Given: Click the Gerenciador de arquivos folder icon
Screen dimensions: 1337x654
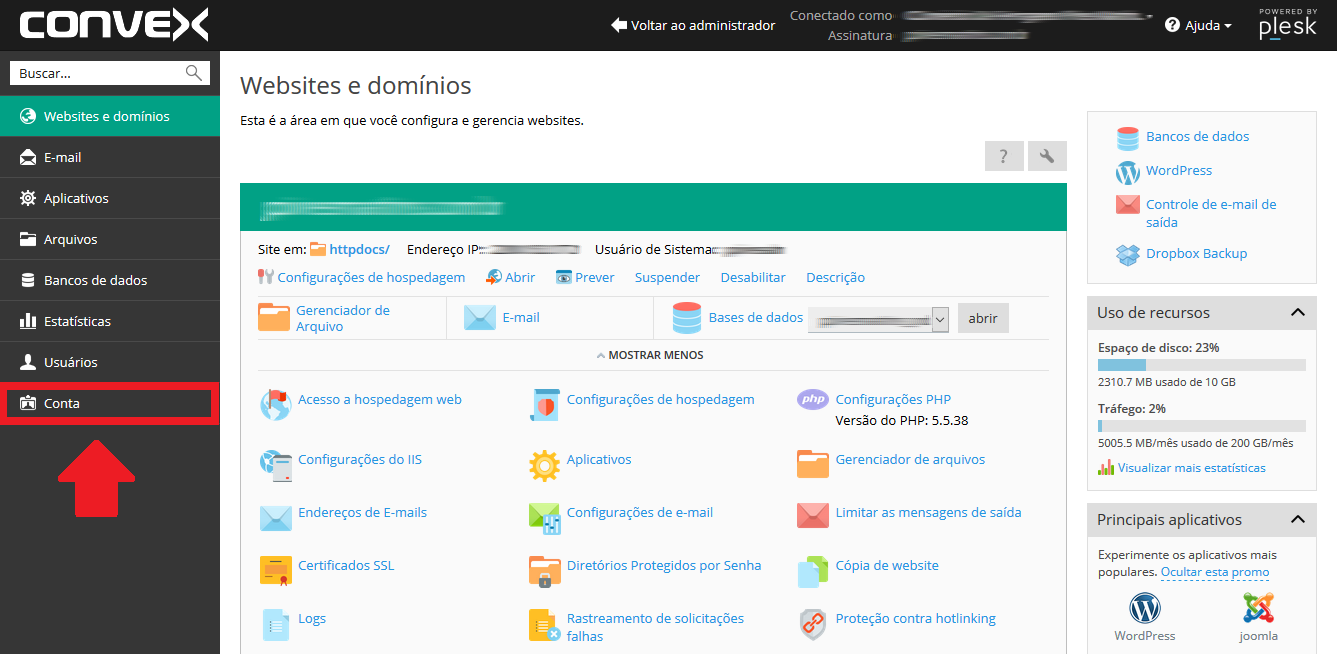Looking at the screenshot, I should (x=813, y=464).
